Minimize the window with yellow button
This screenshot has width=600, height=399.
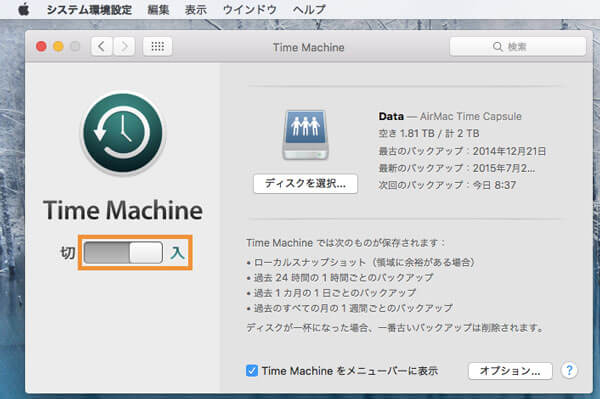(58, 47)
